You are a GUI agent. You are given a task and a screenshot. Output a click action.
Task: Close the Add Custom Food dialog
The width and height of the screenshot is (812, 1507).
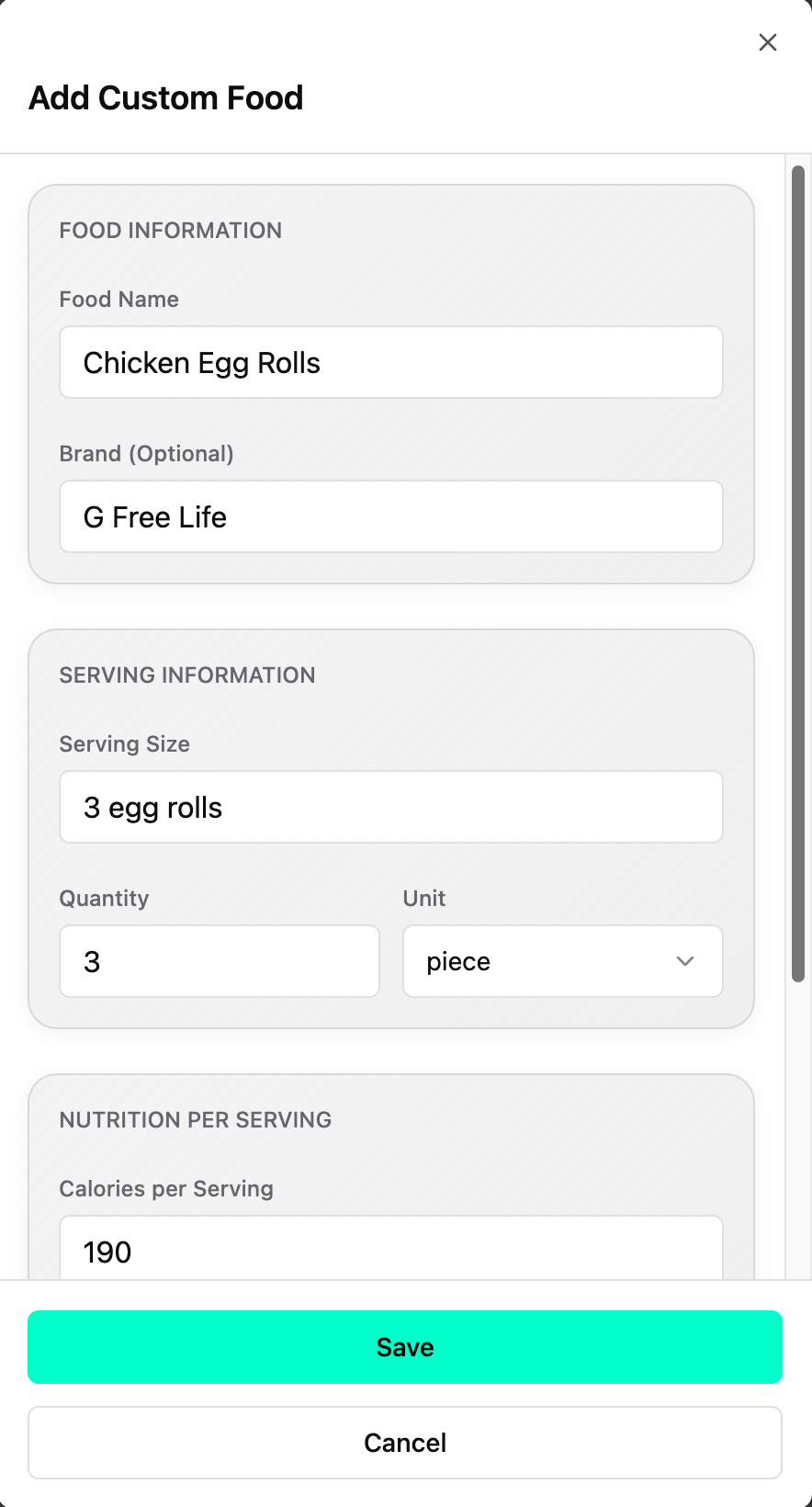[768, 42]
